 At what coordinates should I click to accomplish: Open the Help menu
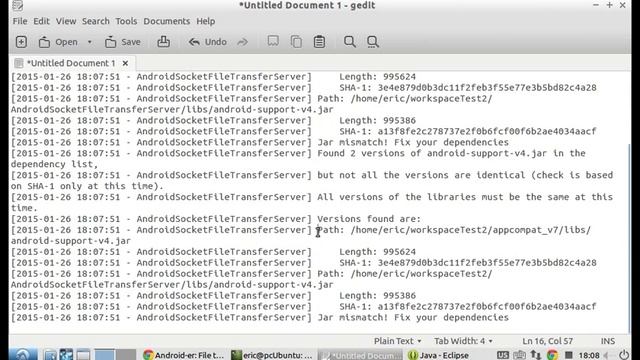[205, 21]
